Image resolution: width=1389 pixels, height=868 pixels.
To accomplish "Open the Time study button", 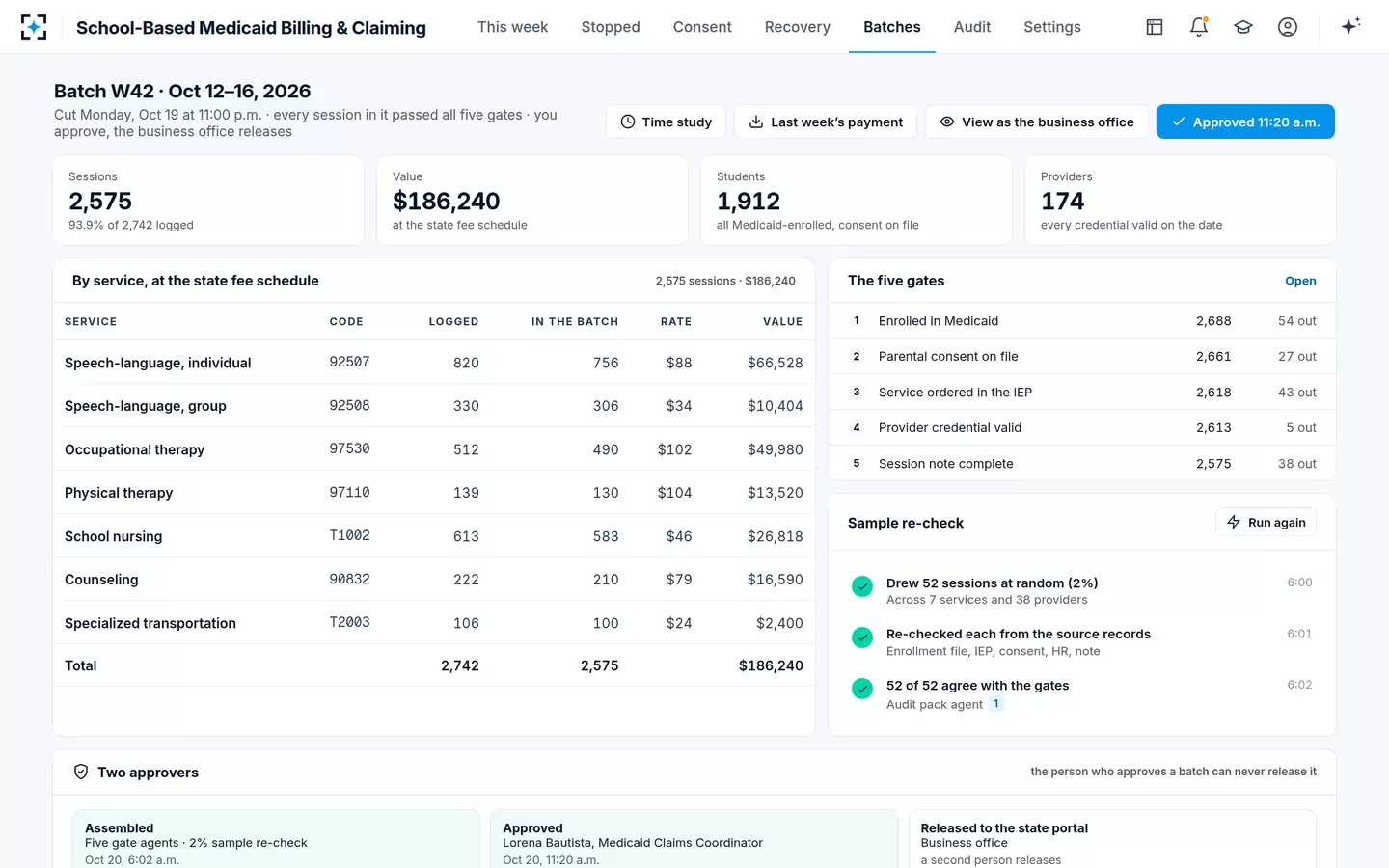I will (x=666, y=122).
